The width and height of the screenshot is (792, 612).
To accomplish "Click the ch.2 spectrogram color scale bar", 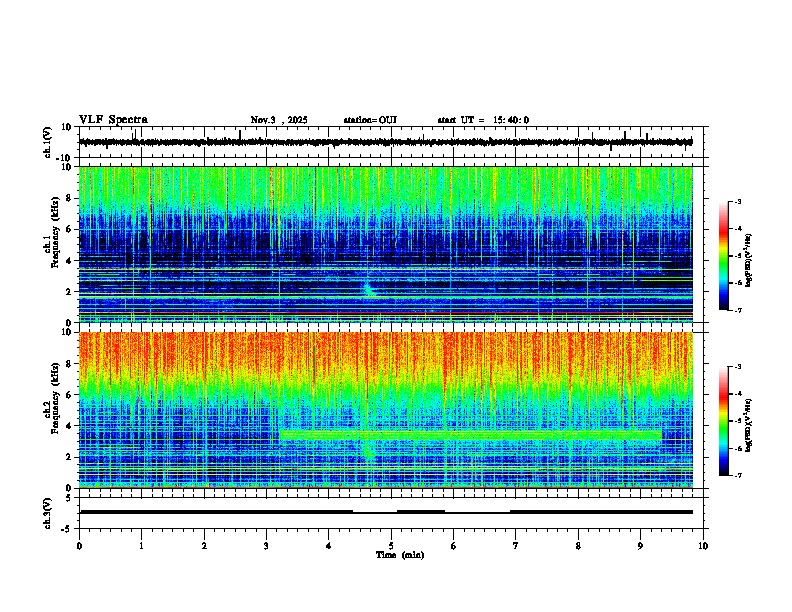I will coord(723,421).
